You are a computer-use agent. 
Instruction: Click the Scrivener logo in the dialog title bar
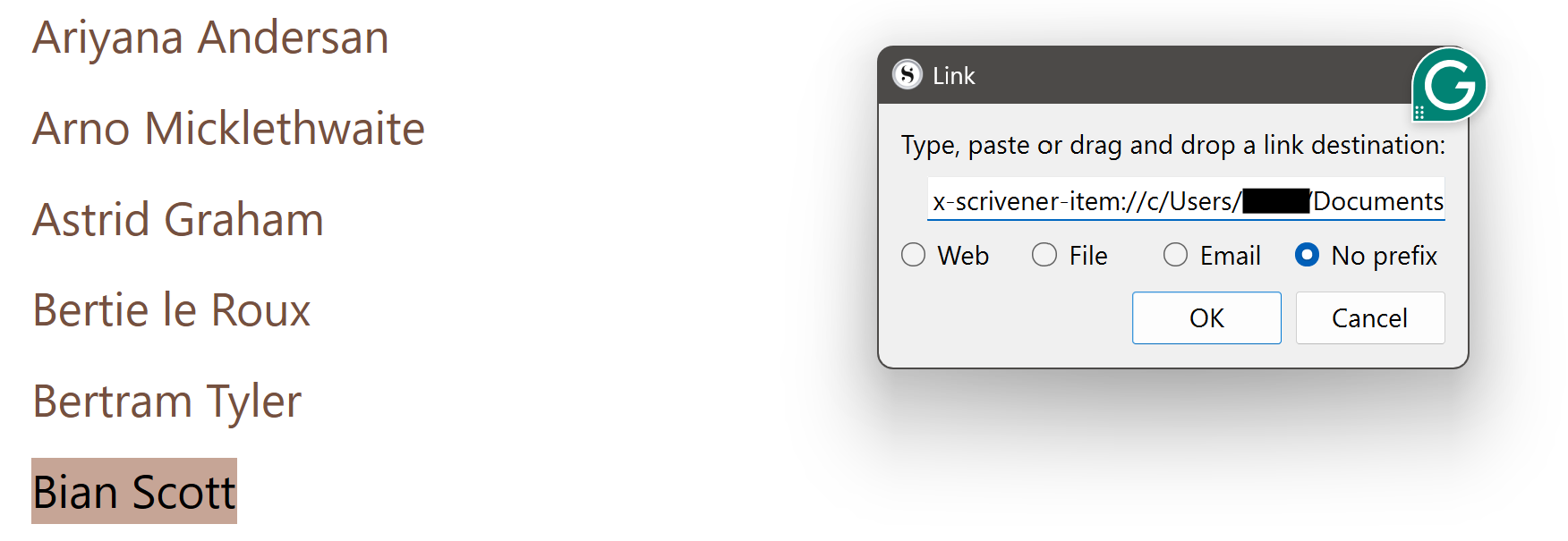coord(907,75)
